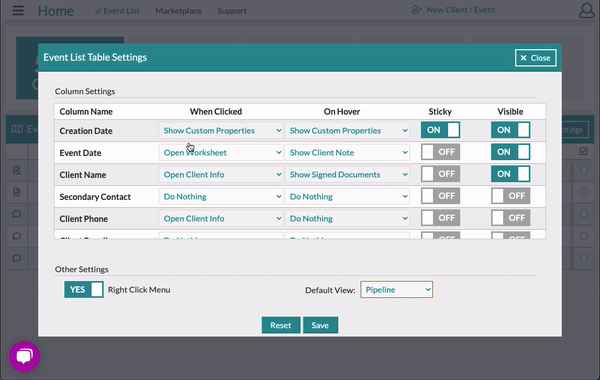Tick the first row checkbox in background table
The width and height of the screenshot is (600, 380).
pos(584,170)
